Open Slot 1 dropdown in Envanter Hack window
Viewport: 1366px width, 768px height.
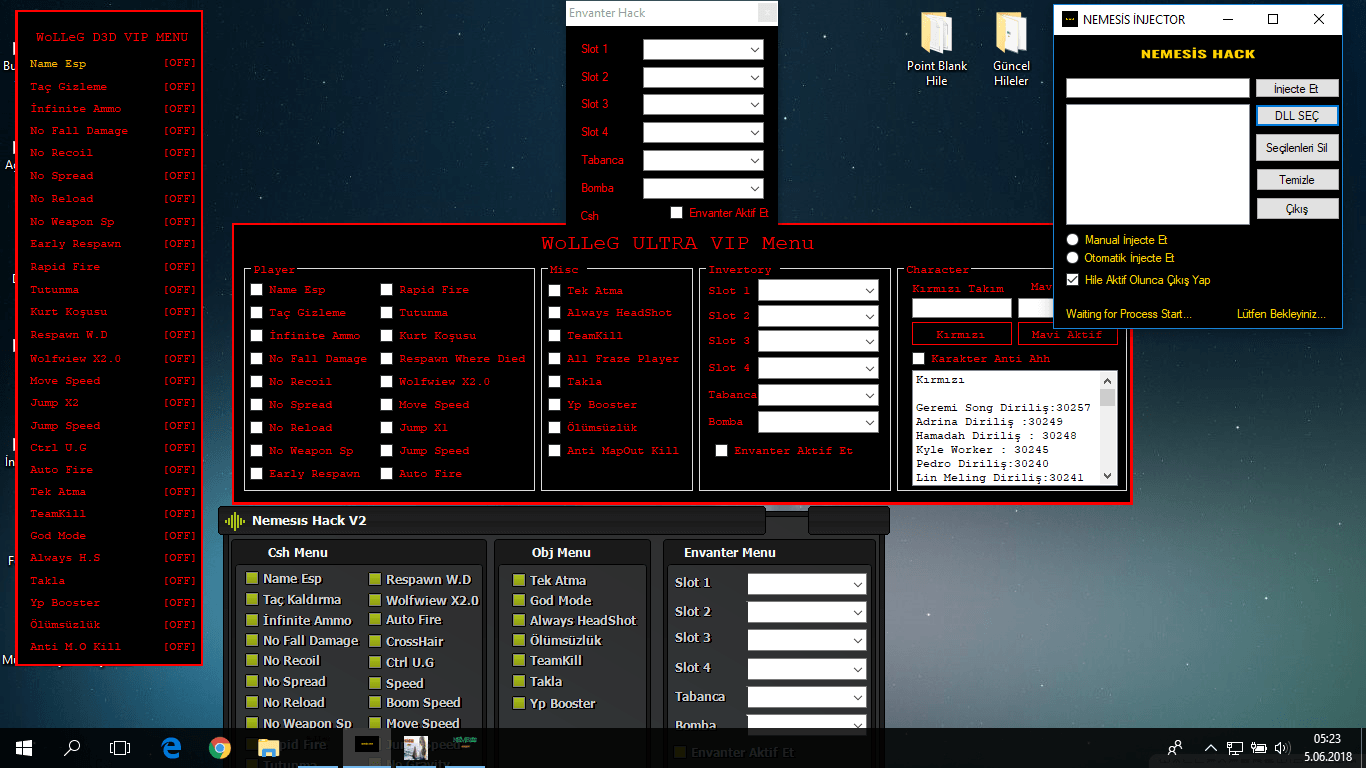(x=703, y=49)
